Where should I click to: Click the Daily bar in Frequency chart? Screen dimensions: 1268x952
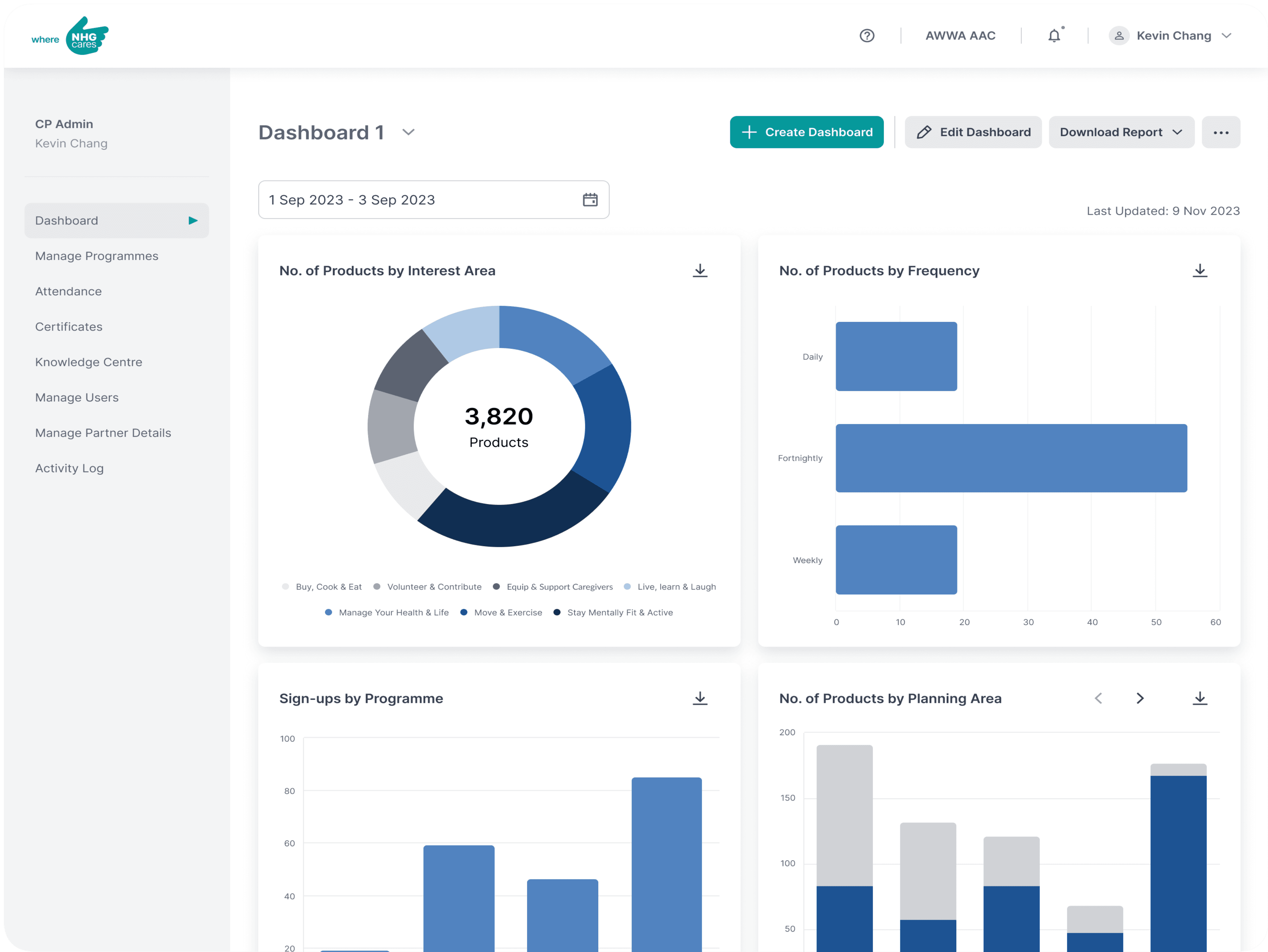tap(896, 357)
